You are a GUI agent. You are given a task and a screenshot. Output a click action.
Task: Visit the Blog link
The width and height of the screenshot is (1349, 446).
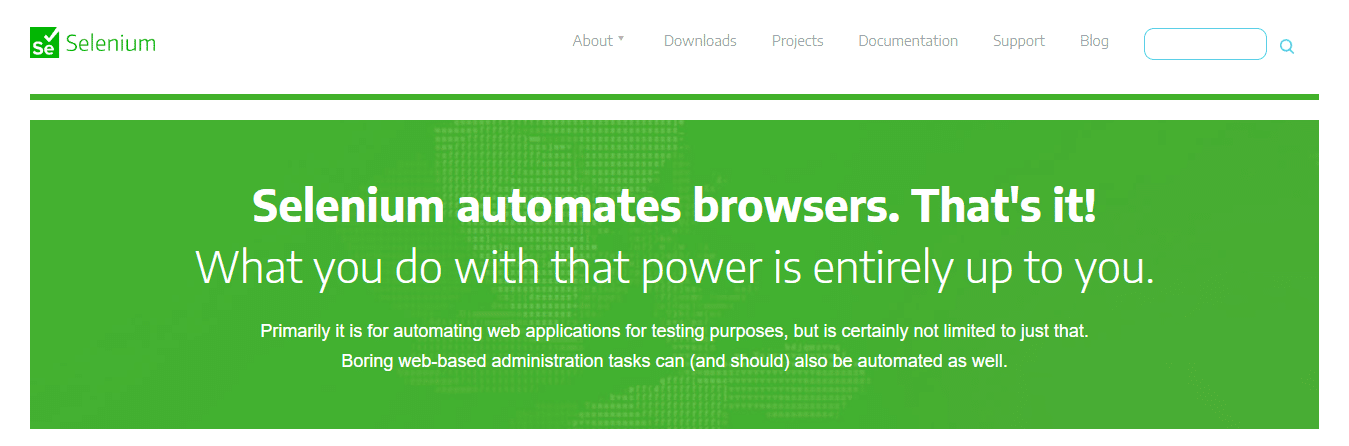coord(1094,41)
